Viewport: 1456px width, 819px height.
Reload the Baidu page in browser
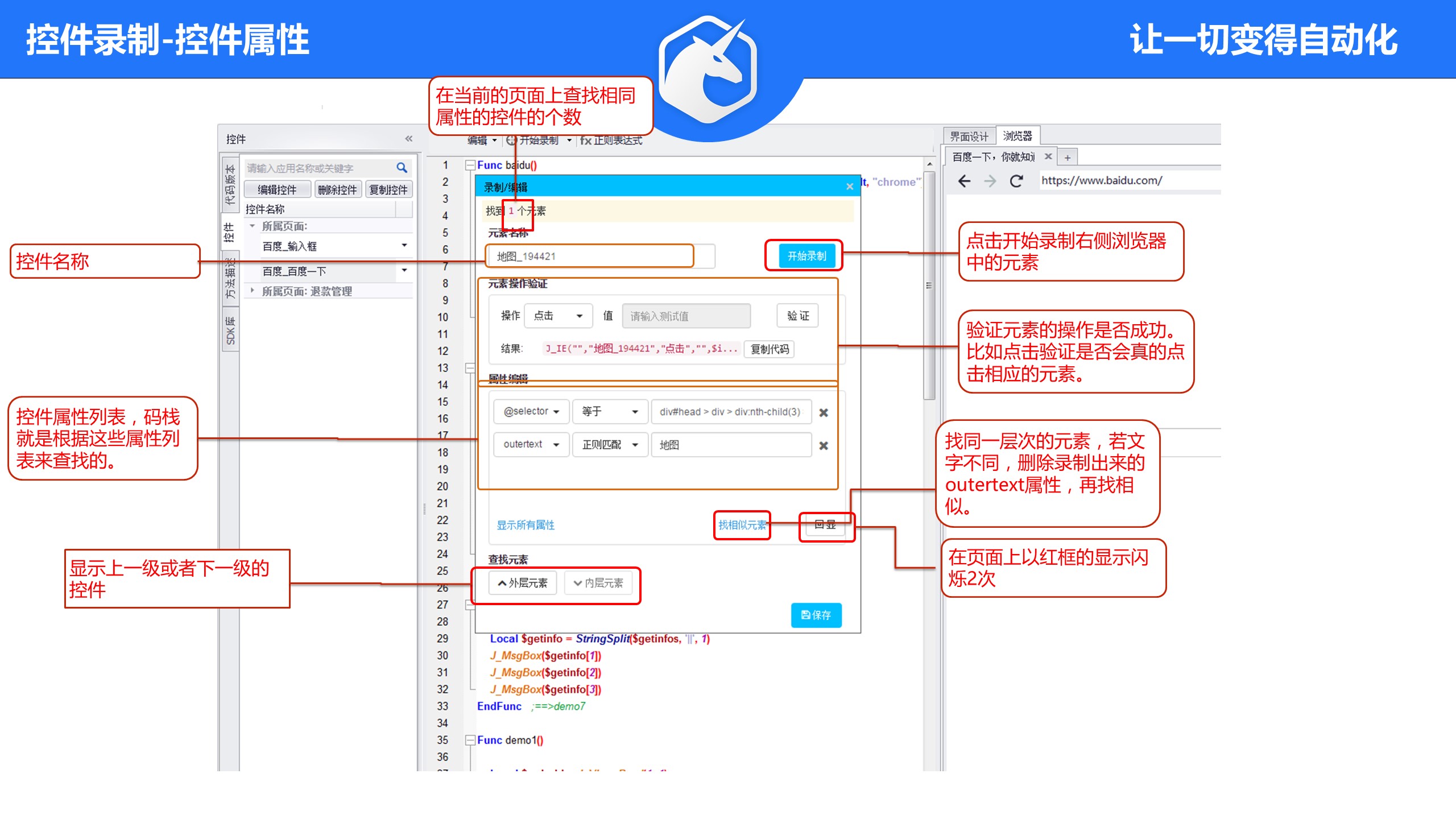[1016, 181]
